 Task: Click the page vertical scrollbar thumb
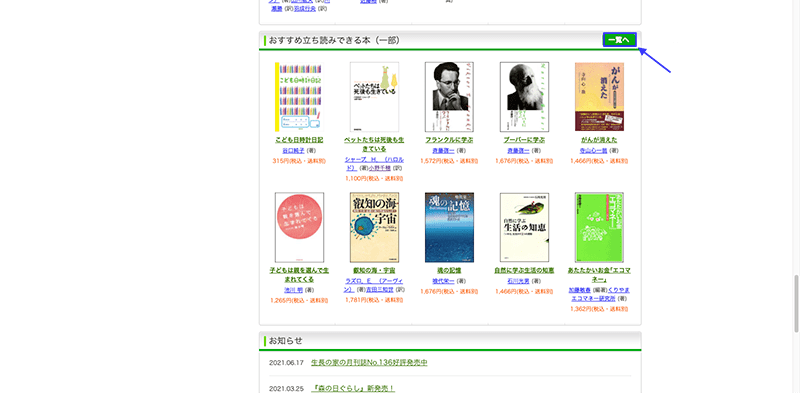[796, 304]
